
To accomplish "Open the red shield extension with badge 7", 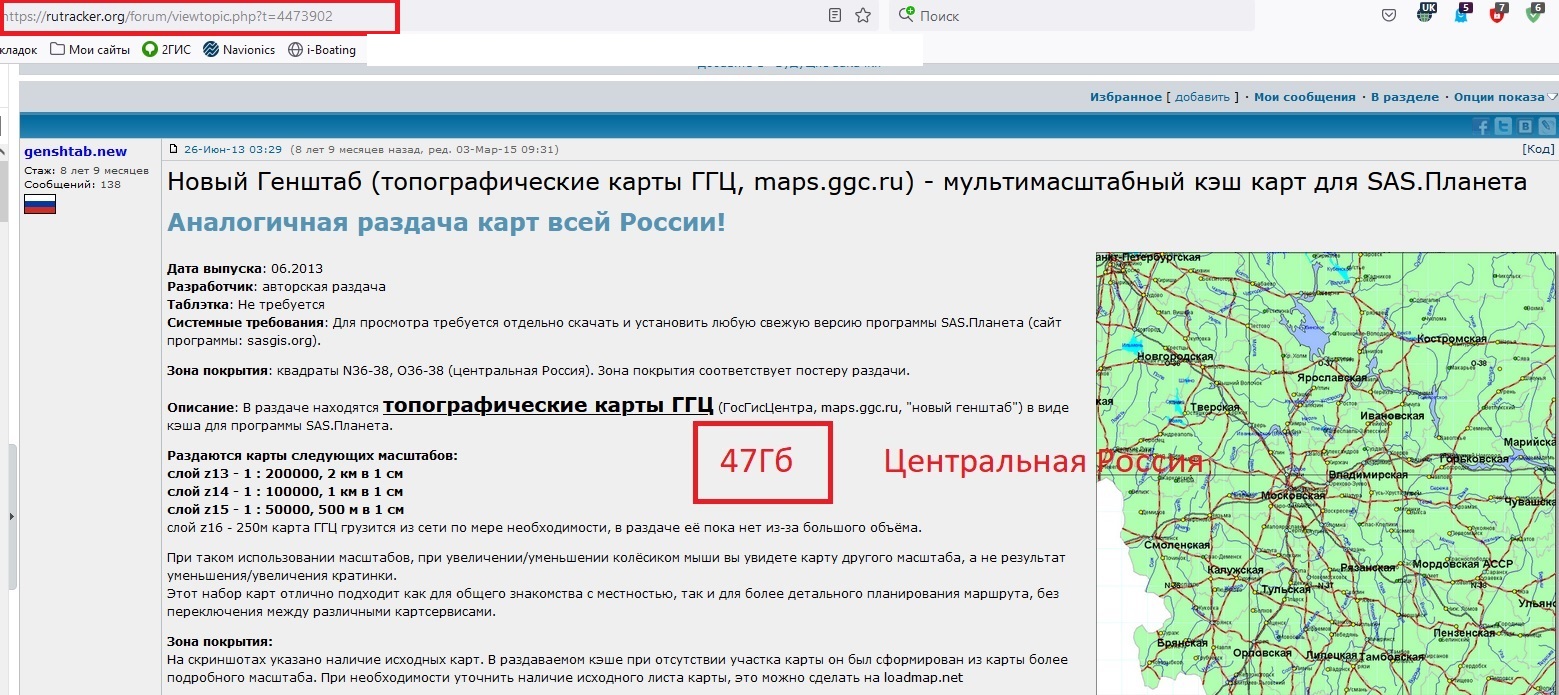I will click(x=1496, y=15).
